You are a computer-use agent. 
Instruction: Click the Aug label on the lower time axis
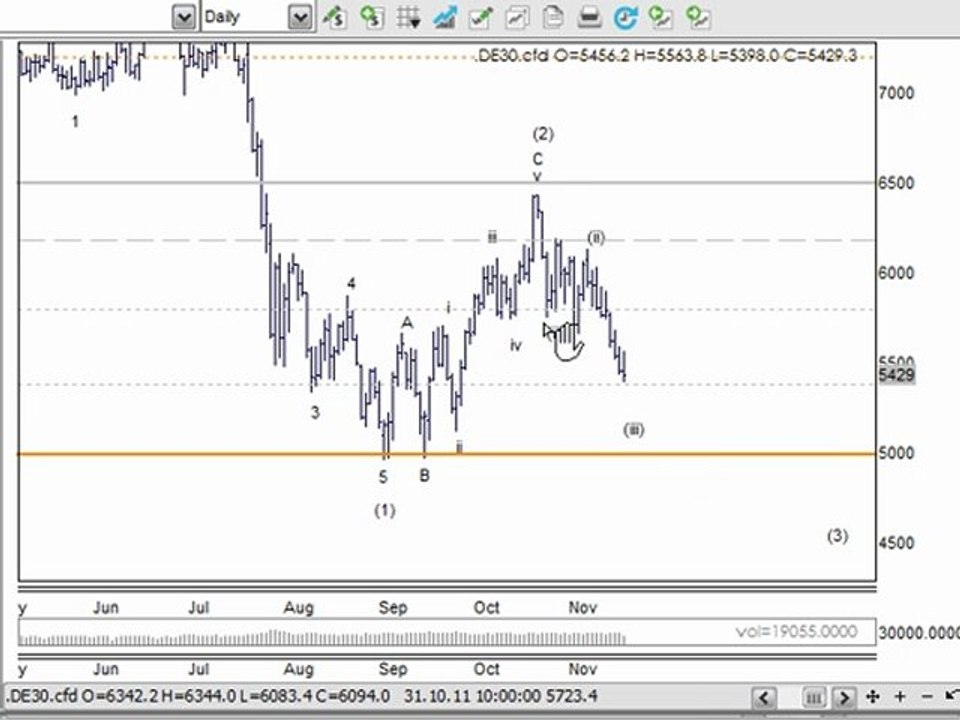click(298, 669)
